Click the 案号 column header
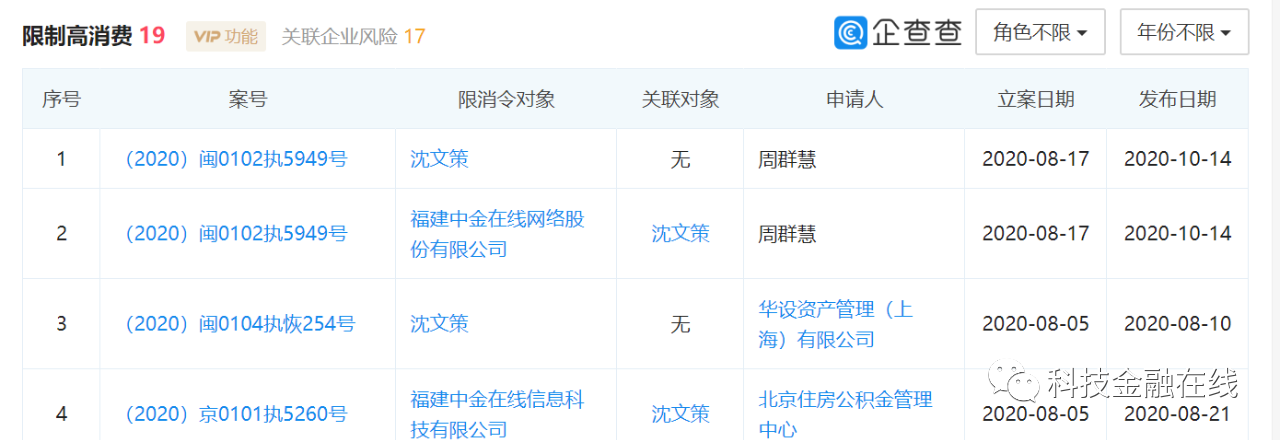The image size is (1280, 440). click(248, 99)
